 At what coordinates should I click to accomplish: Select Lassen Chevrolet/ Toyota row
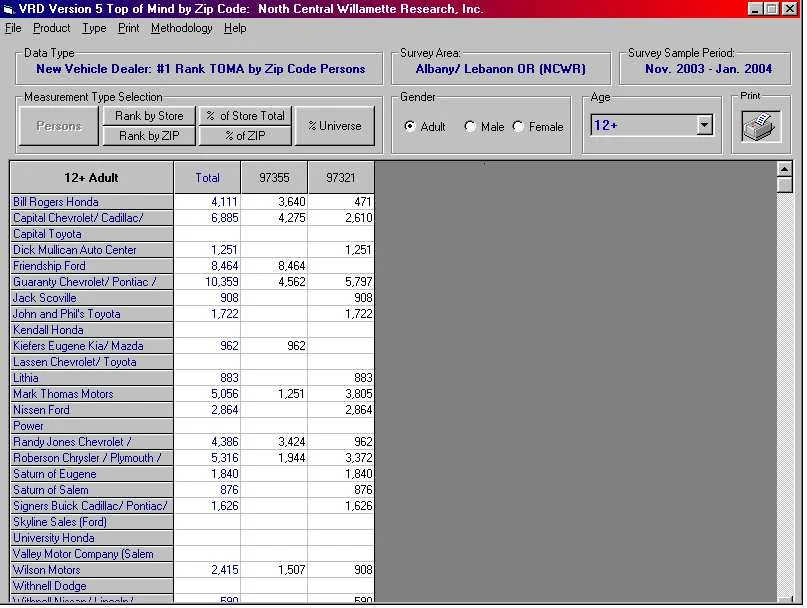[92, 361]
